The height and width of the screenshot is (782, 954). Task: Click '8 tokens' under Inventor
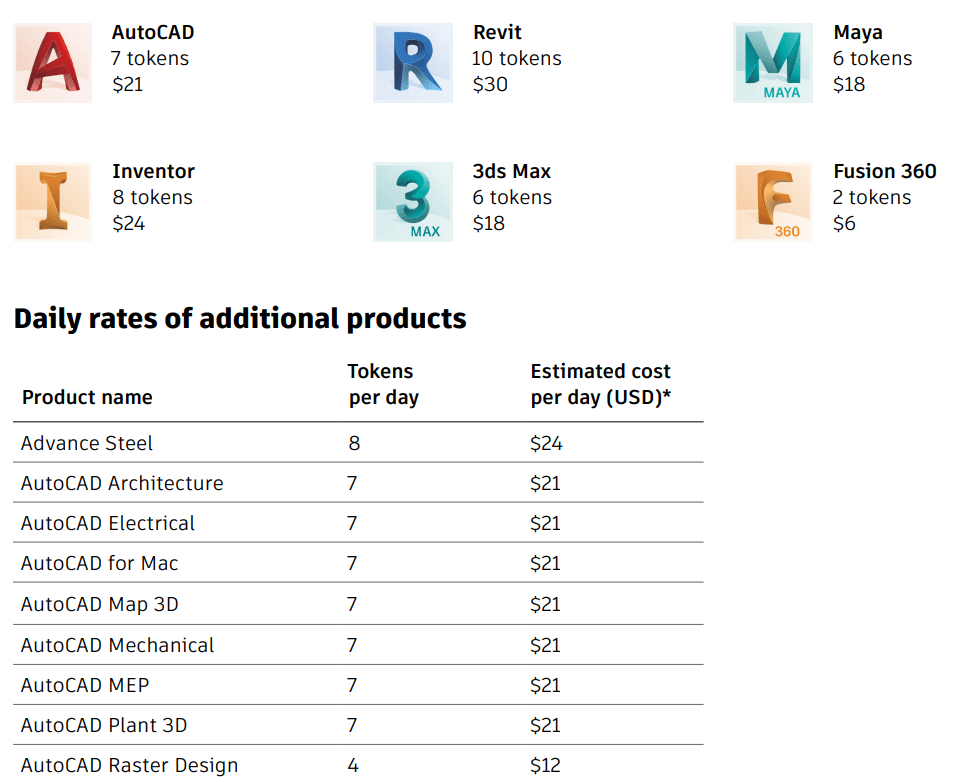[152, 198]
